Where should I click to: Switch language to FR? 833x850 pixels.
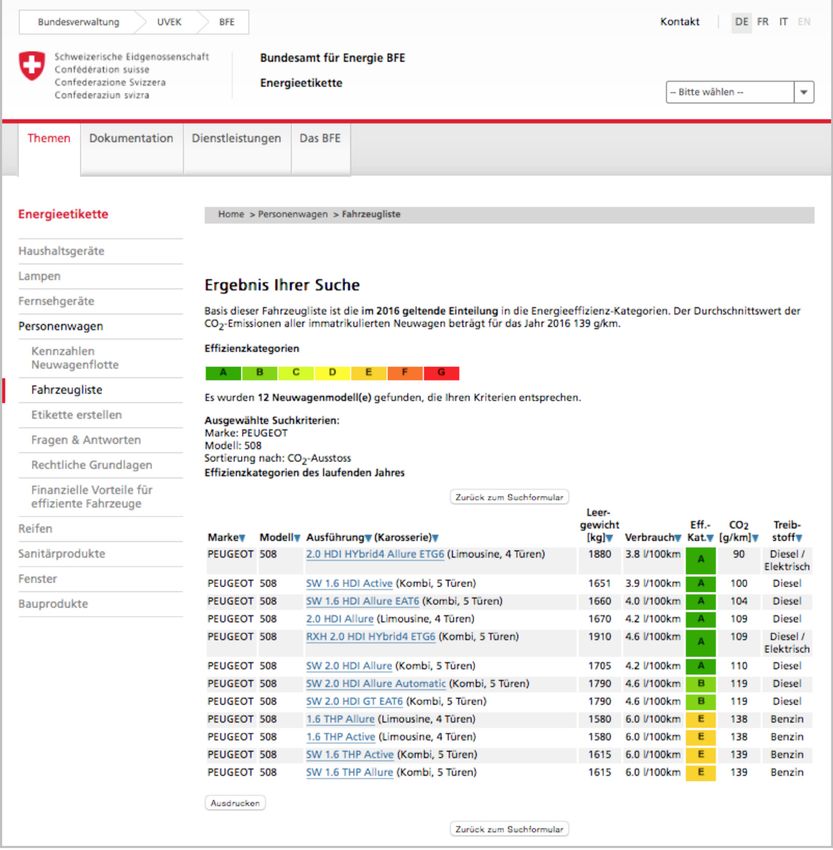coord(763,22)
